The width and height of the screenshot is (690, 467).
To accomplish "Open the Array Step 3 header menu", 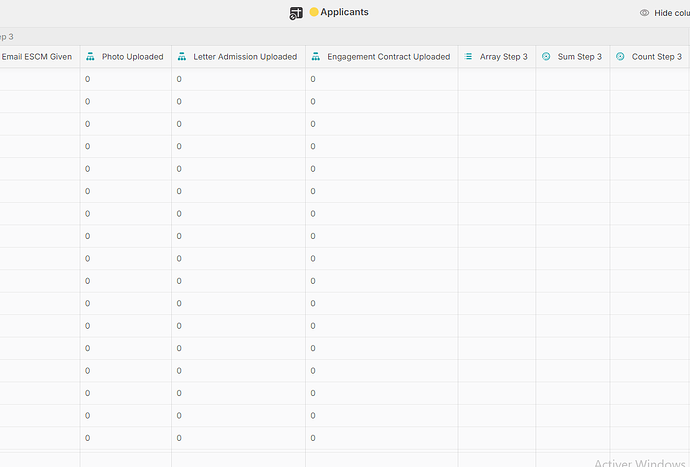I will 497,56.
